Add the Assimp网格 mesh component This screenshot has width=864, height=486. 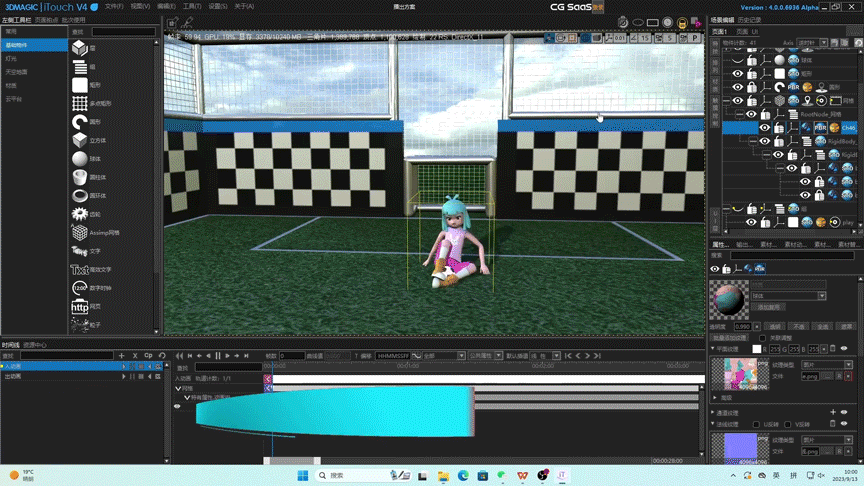pyautogui.click(x=80, y=233)
